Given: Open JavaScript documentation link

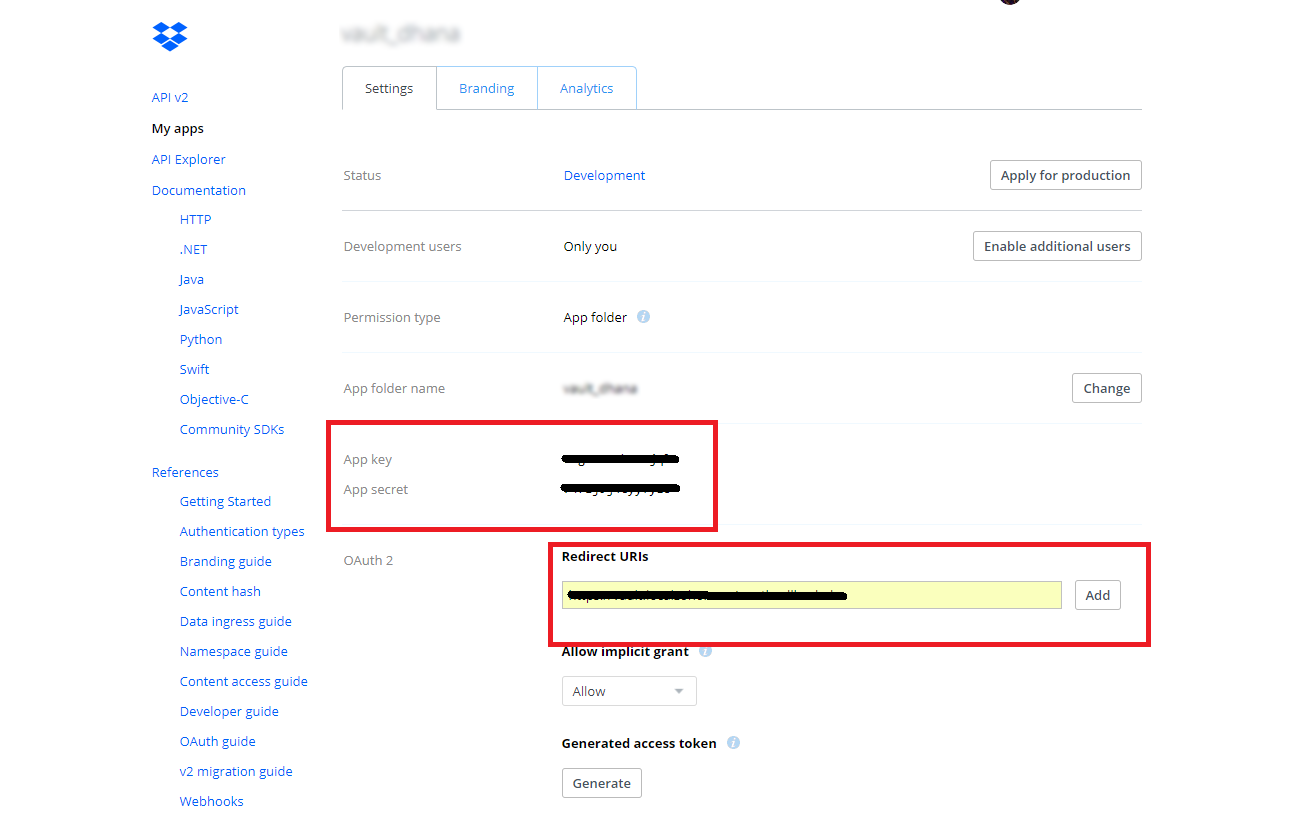Looking at the screenshot, I should (209, 309).
